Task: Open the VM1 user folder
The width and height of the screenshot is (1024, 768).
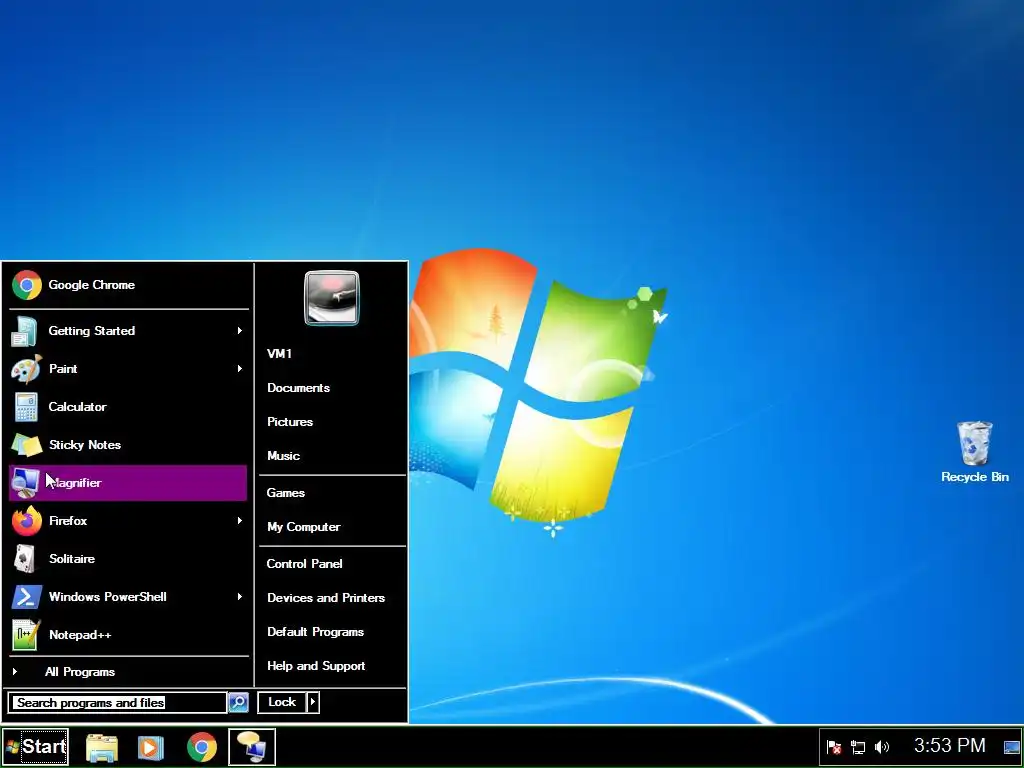Action: pyautogui.click(x=280, y=354)
